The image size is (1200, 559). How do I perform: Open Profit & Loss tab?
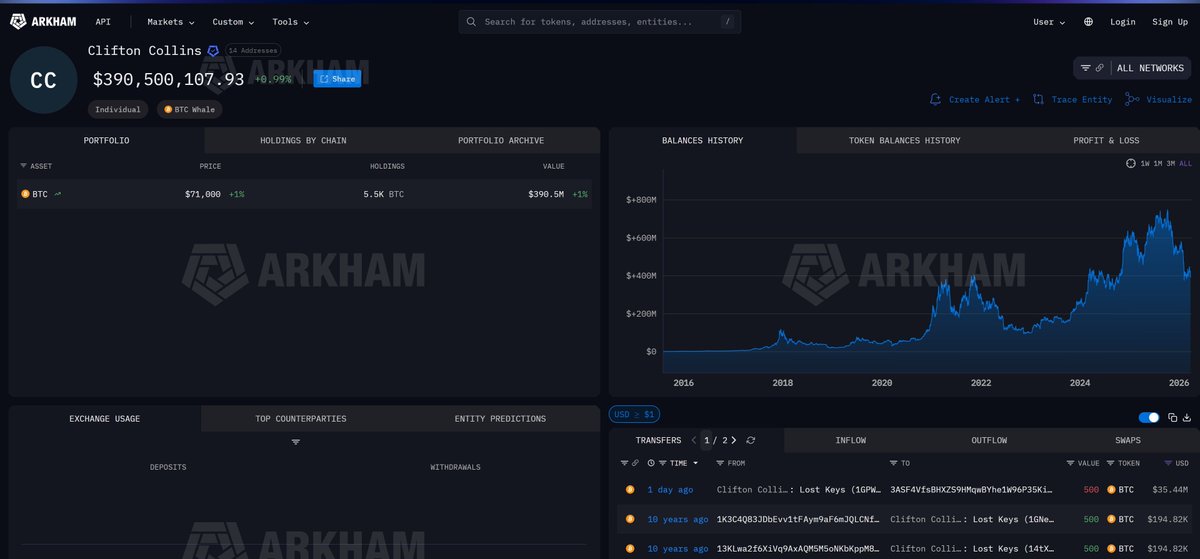[1108, 140]
